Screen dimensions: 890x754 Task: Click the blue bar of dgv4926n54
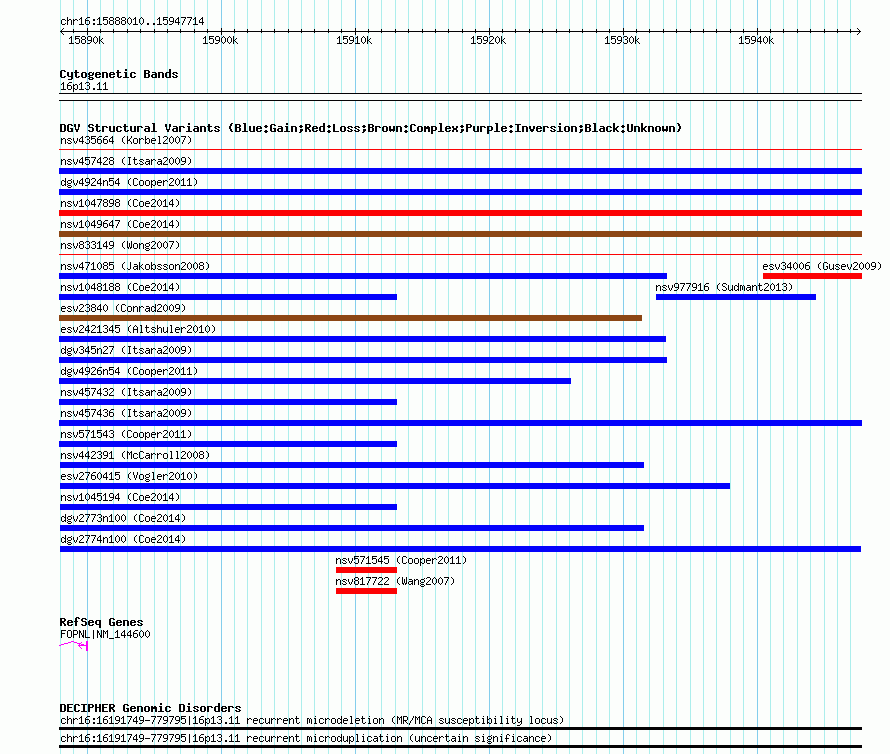315,381
